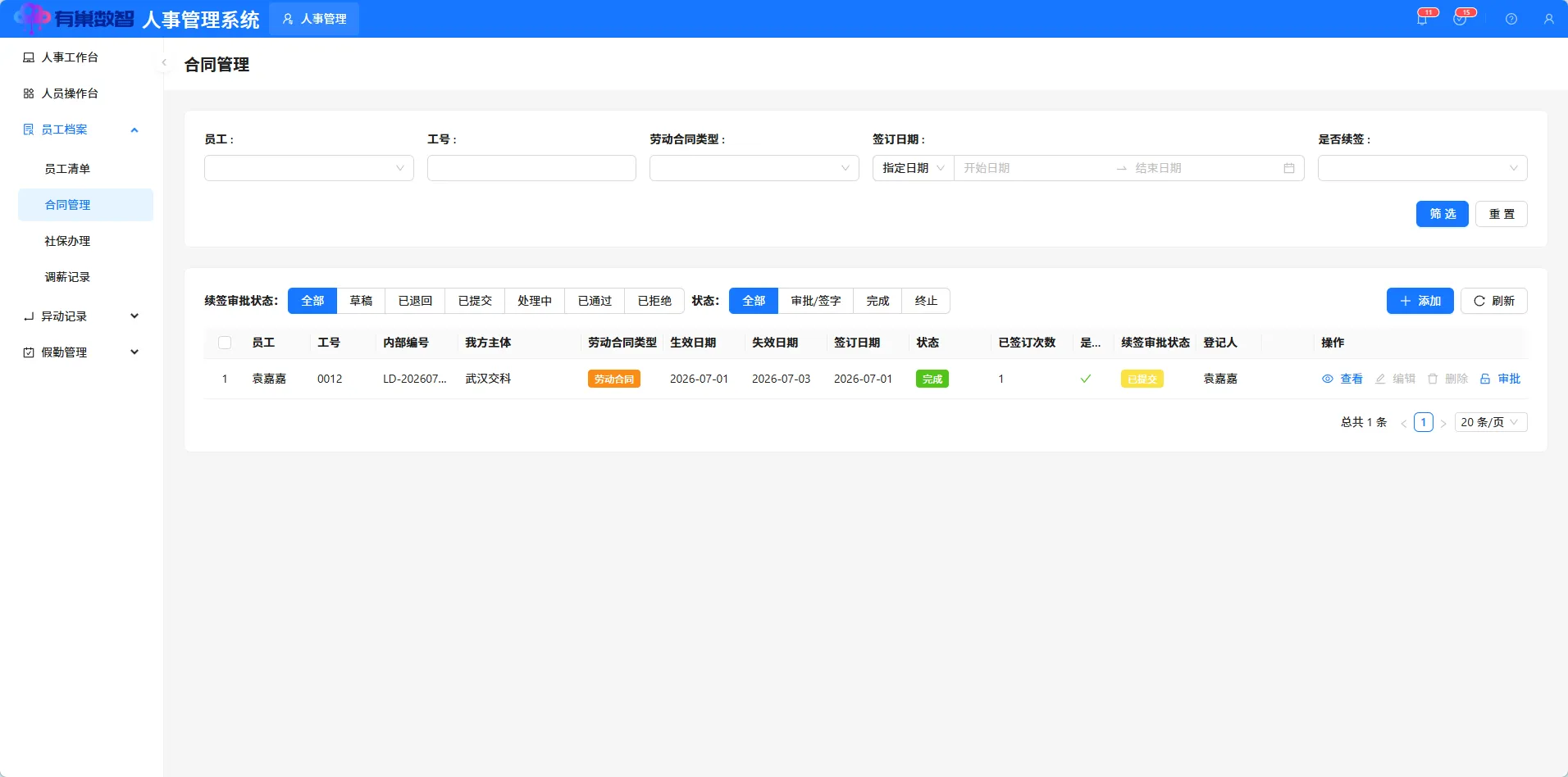Open the notification bell with 11 badge

point(1422,19)
